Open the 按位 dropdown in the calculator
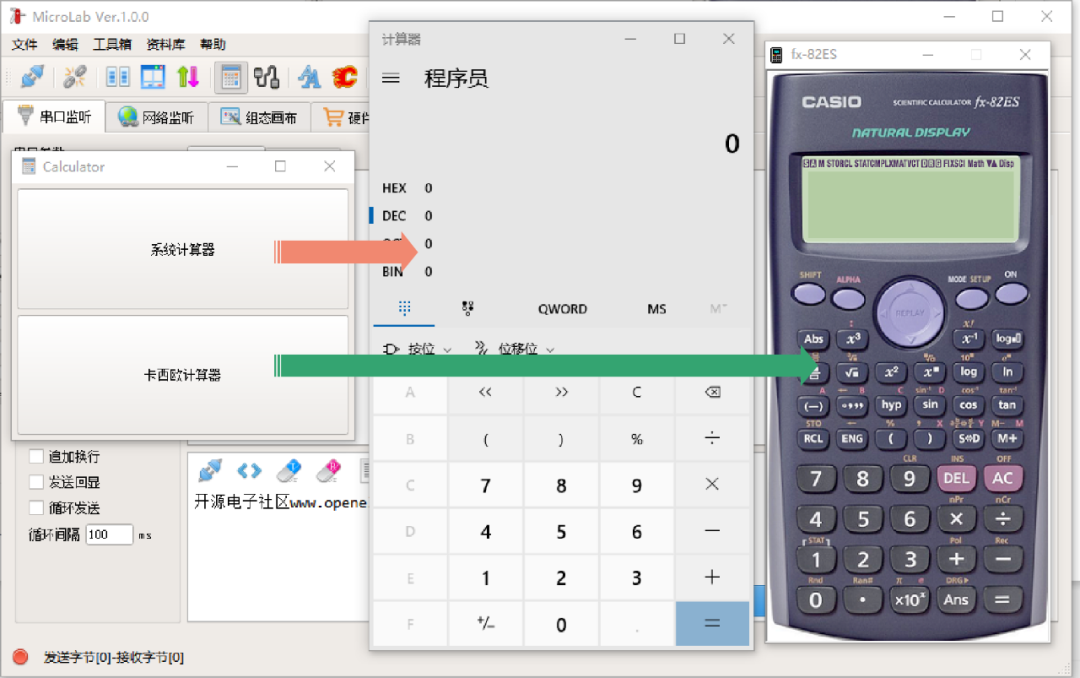Viewport: 1080px width, 678px height. pyautogui.click(x=419, y=348)
